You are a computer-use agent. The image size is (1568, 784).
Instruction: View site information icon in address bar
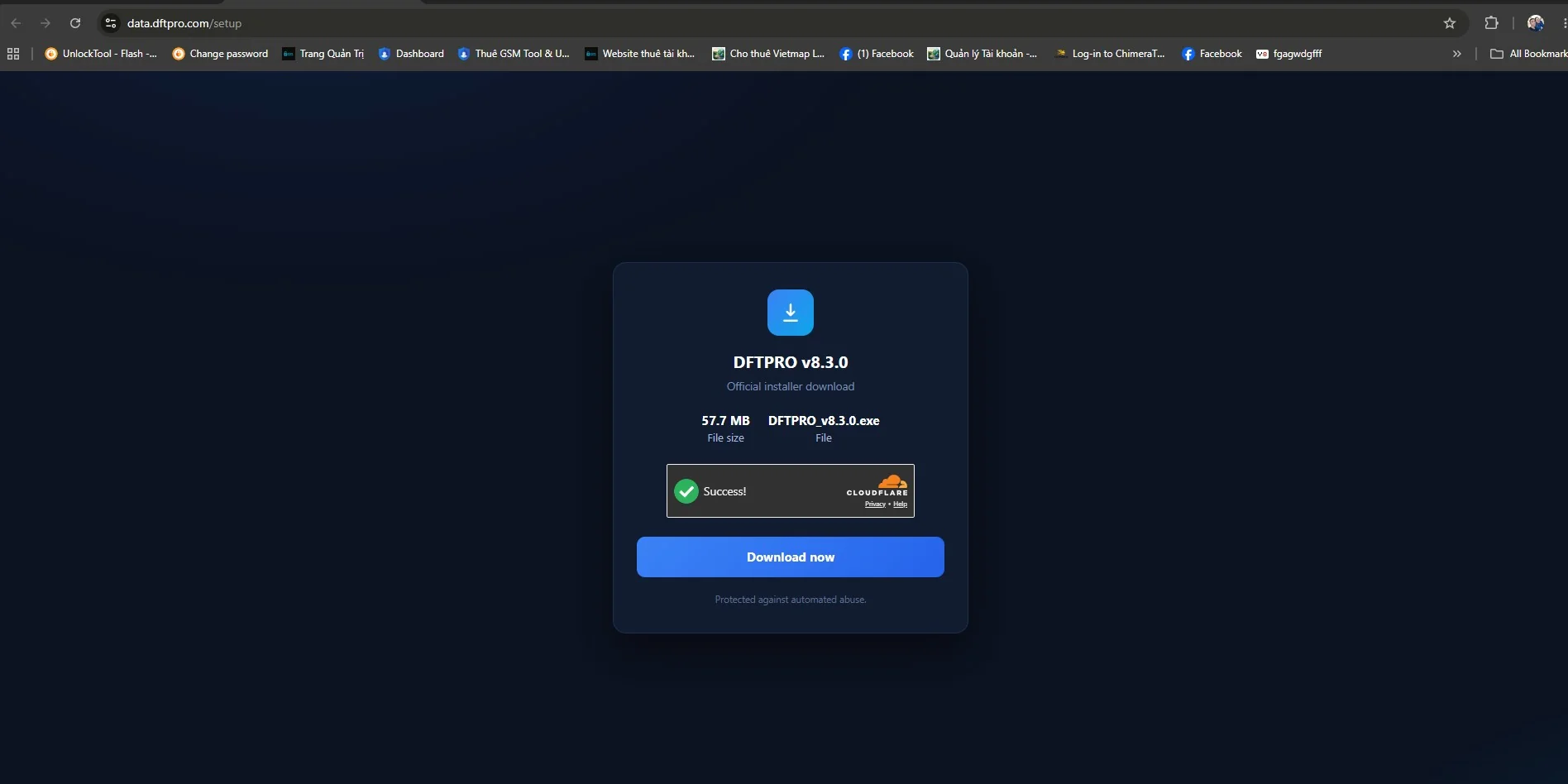[x=110, y=23]
